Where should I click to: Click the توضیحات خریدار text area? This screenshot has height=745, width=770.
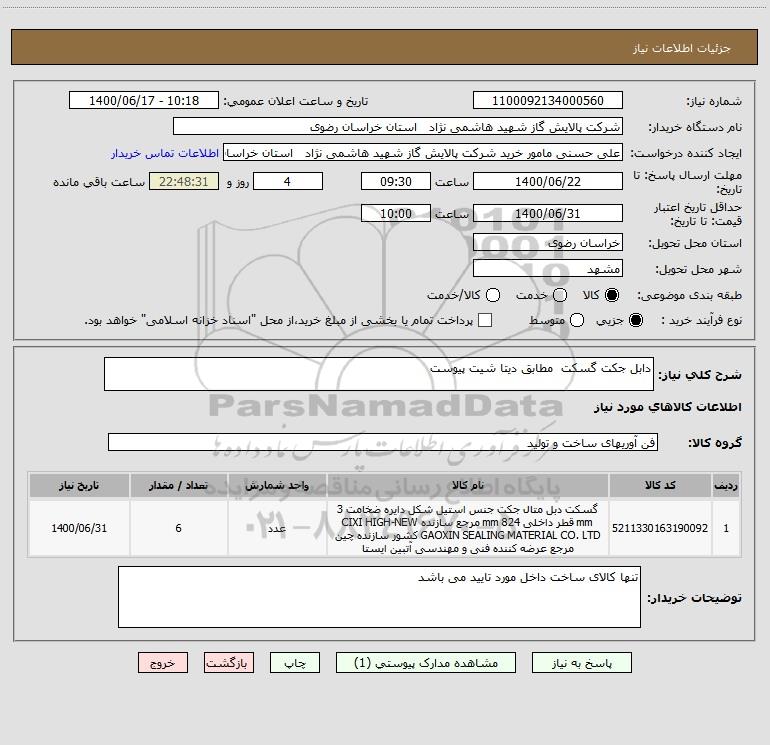379,597
